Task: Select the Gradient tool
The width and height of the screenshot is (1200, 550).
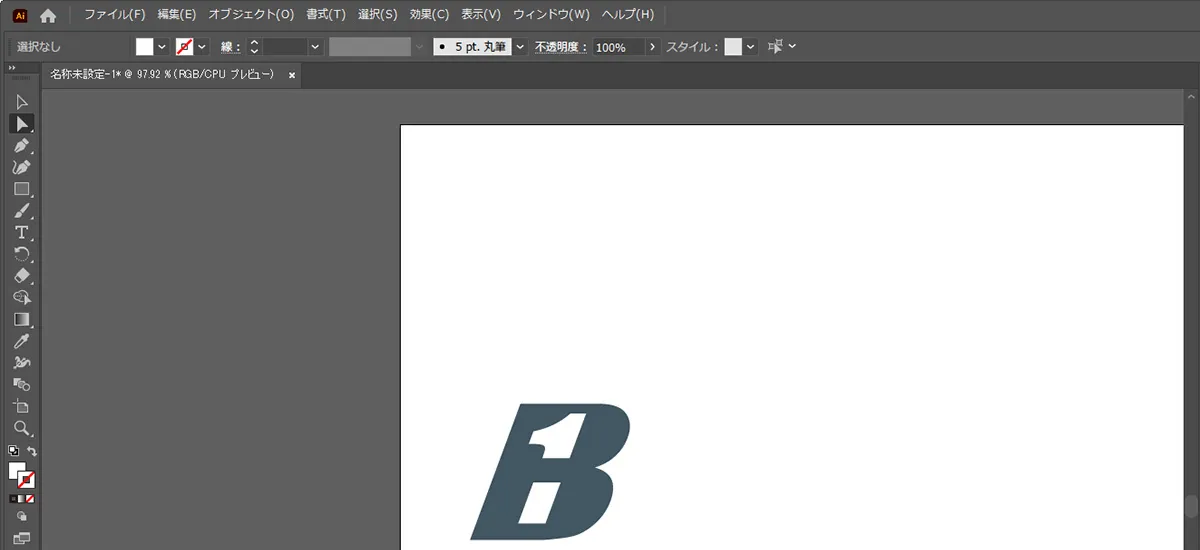Action: pos(21,320)
